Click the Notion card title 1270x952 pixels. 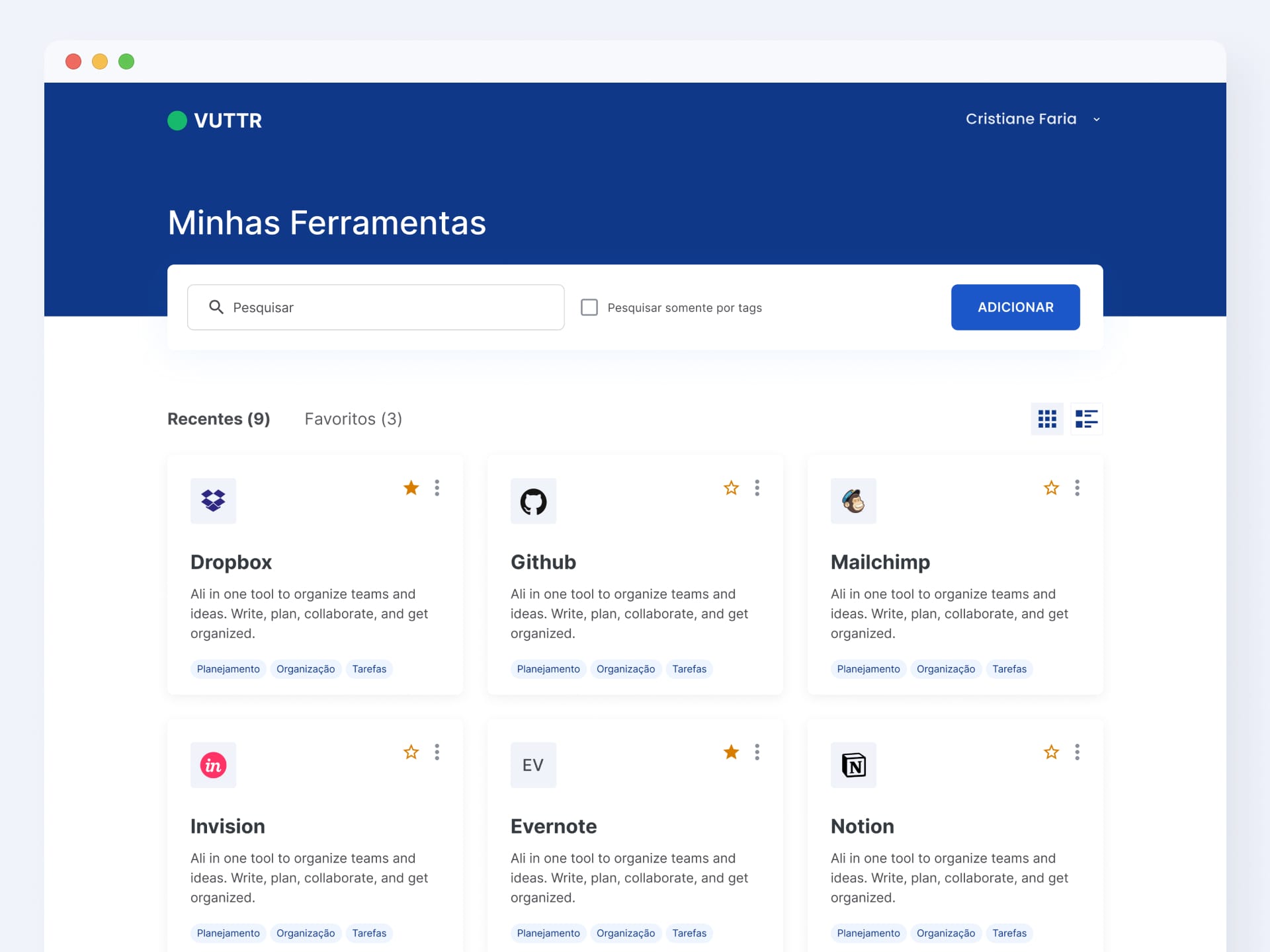coord(863,826)
